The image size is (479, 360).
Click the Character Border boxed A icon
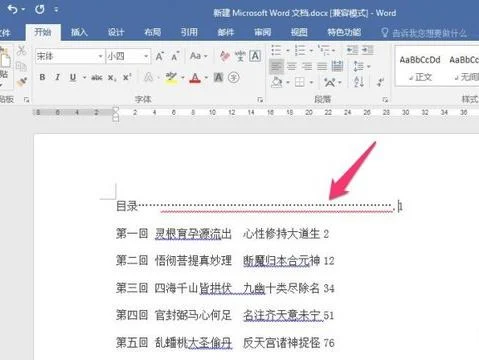pyautogui.click(x=255, y=56)
